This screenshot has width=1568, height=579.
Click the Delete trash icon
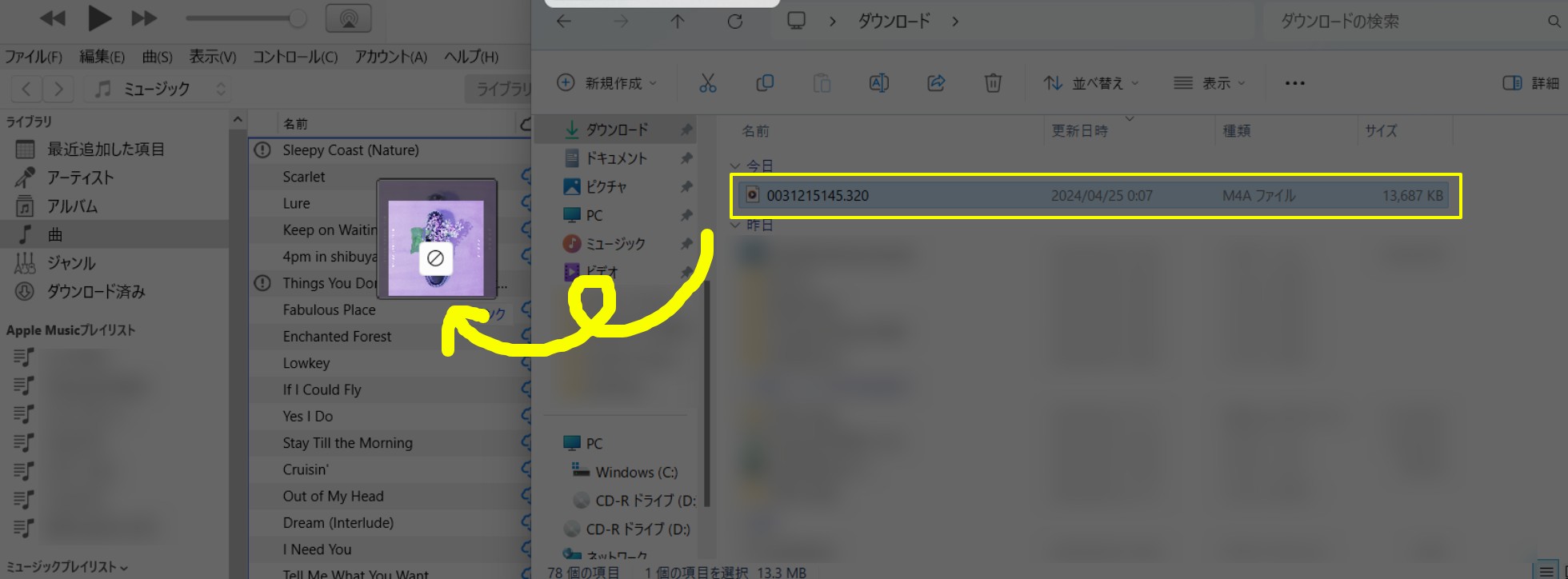(x=993, y=83)
